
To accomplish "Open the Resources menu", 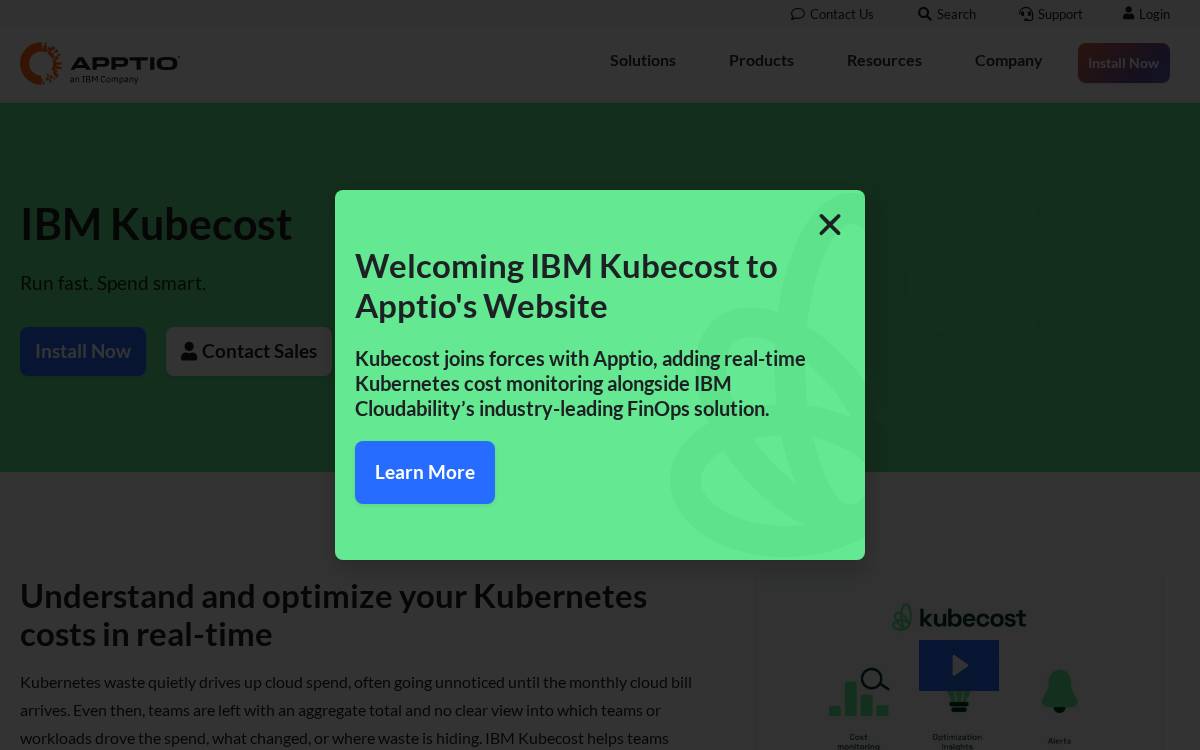I will [884, 60].
